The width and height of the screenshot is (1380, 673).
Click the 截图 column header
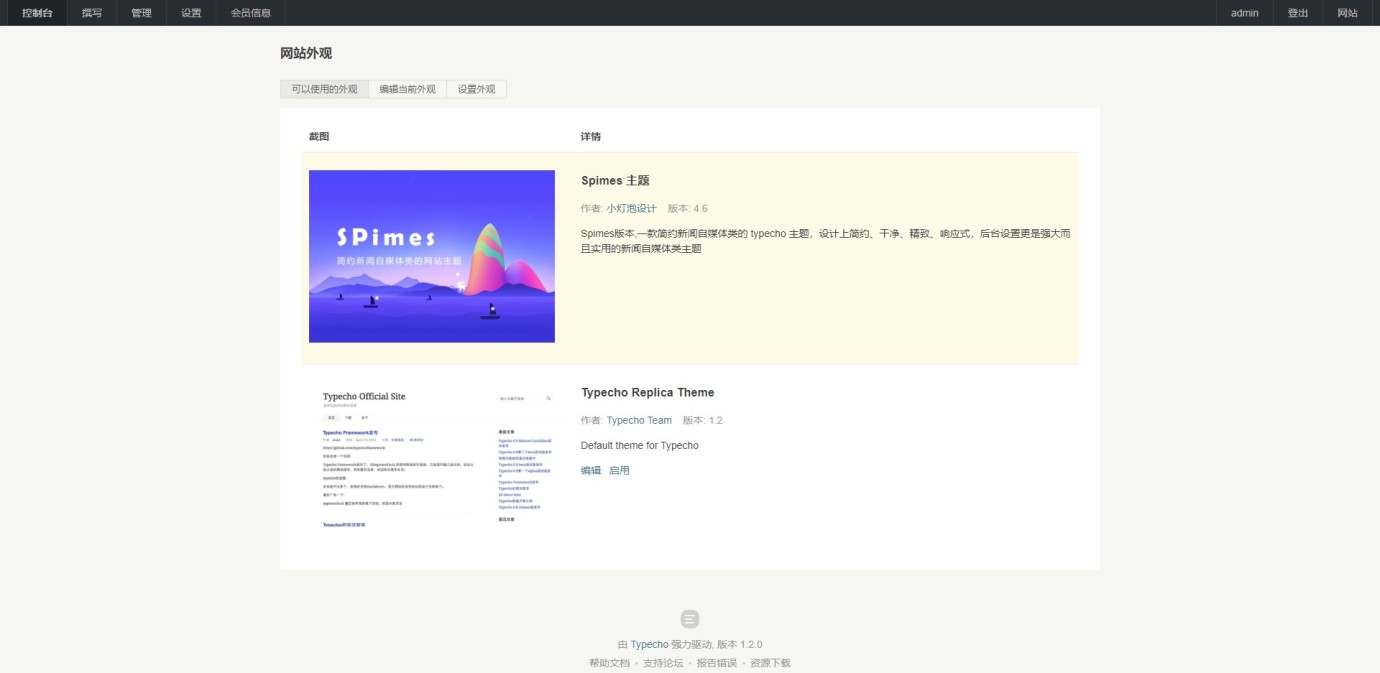(319, 136)
